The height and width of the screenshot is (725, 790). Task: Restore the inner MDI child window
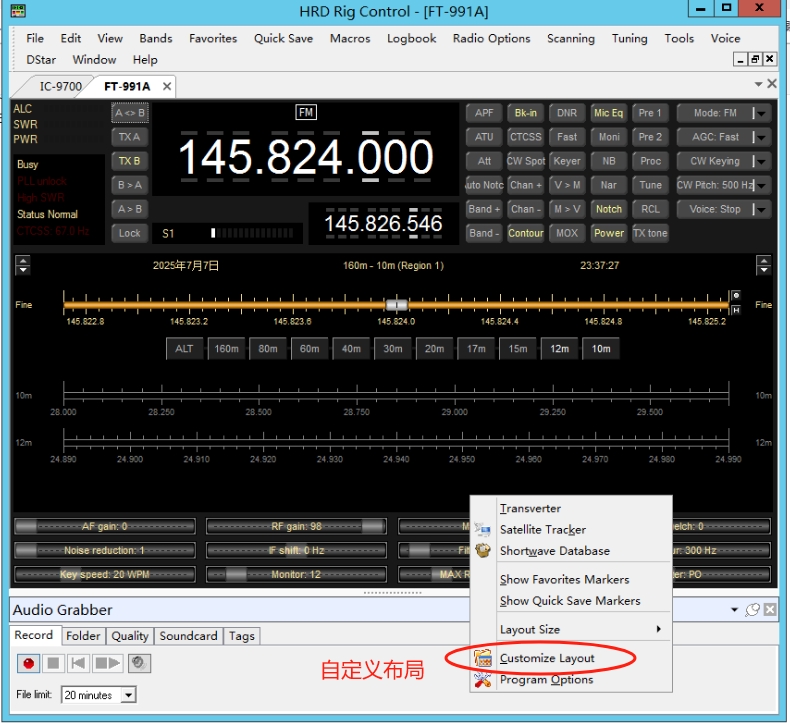(755, 59)
